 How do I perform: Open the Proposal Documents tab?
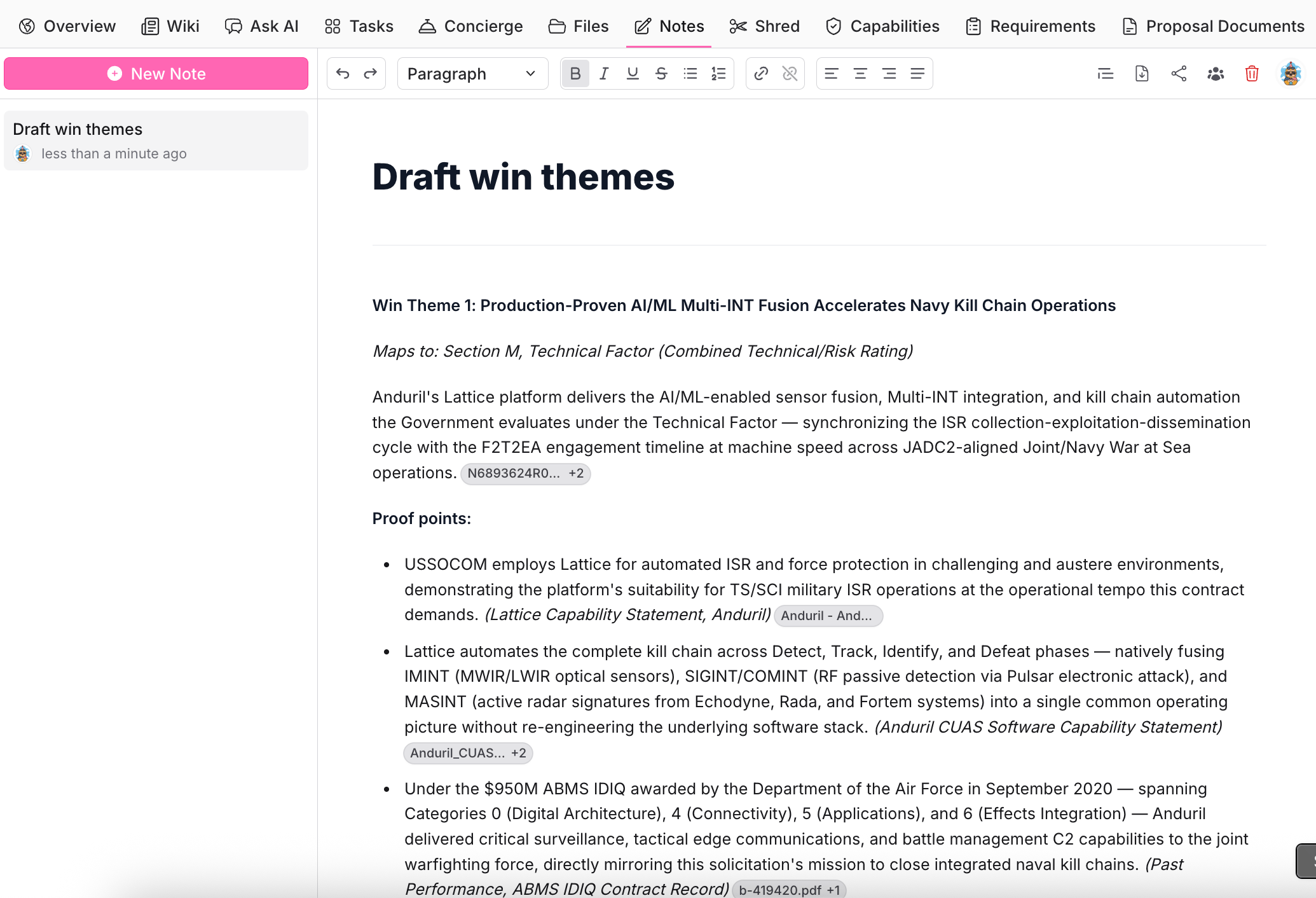tap(1213, 26)
